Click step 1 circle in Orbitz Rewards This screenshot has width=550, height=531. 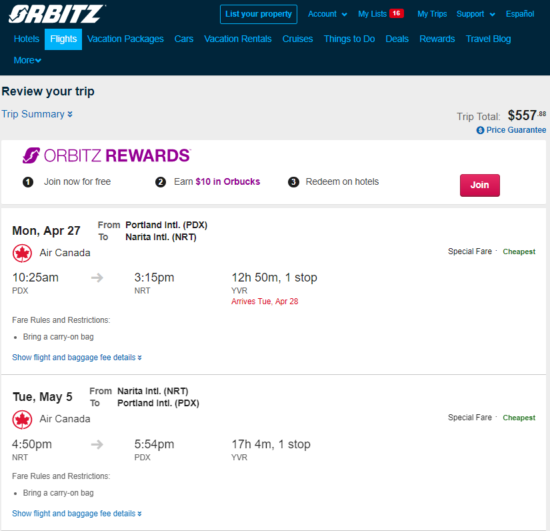pos(28,182)
